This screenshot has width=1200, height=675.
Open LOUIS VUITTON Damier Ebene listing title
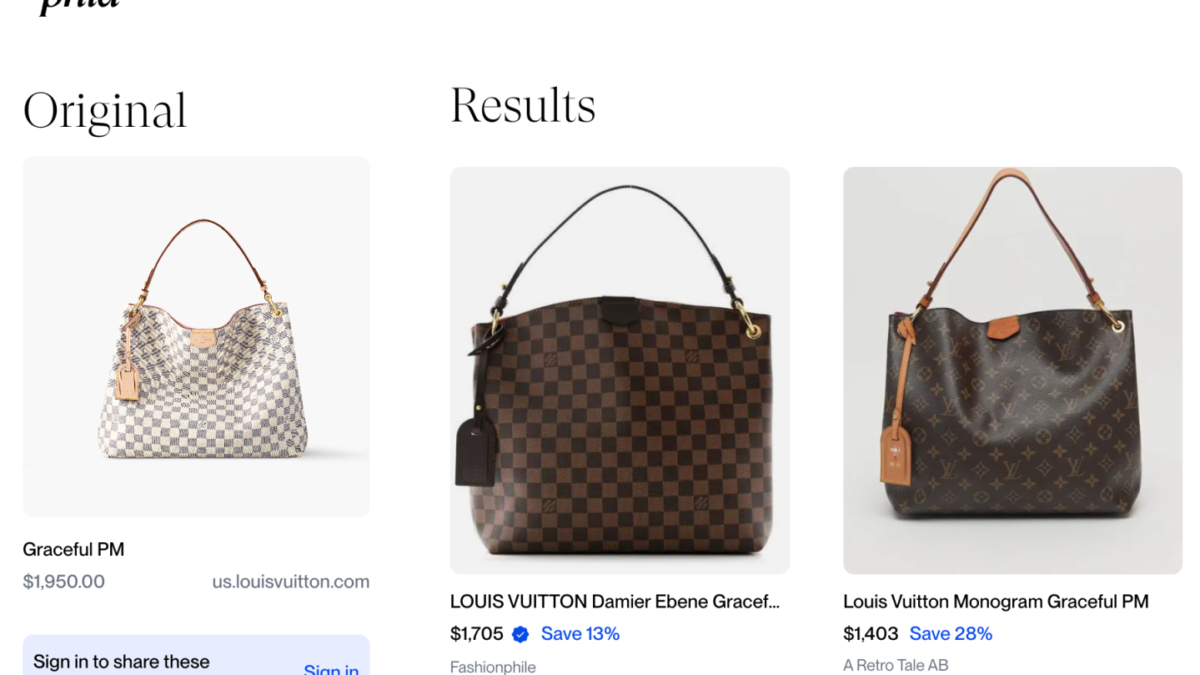click(614, 601)
